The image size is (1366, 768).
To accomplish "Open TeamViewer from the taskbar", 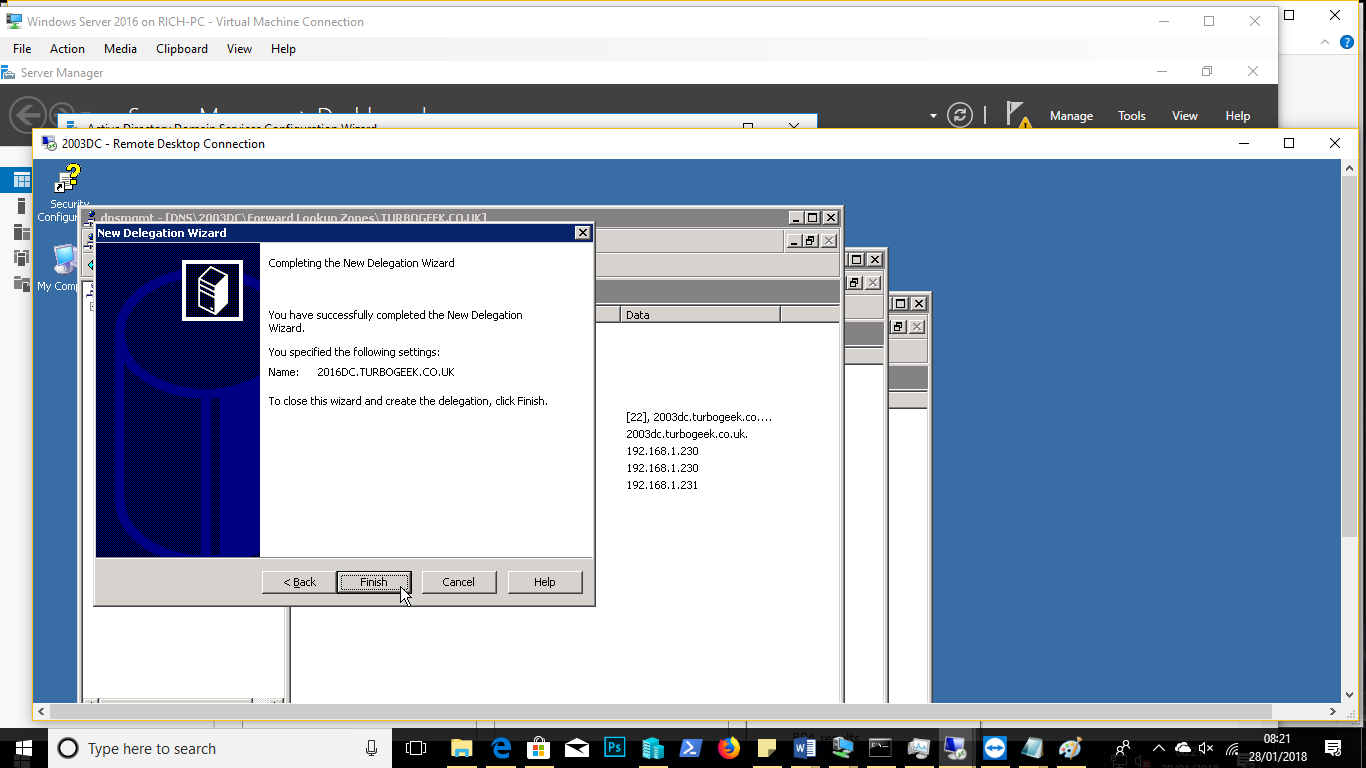I will click(x=994, y=748).
